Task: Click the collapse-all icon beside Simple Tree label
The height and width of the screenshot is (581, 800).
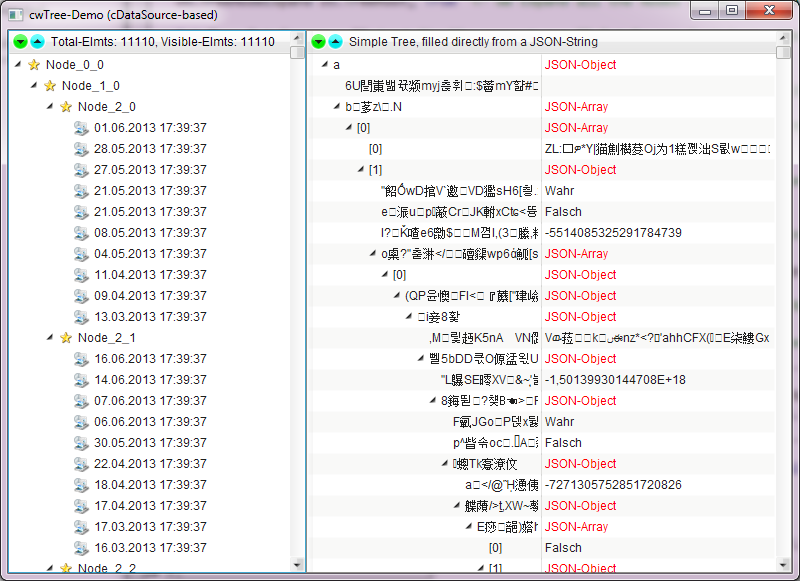Action: [334, 42]
